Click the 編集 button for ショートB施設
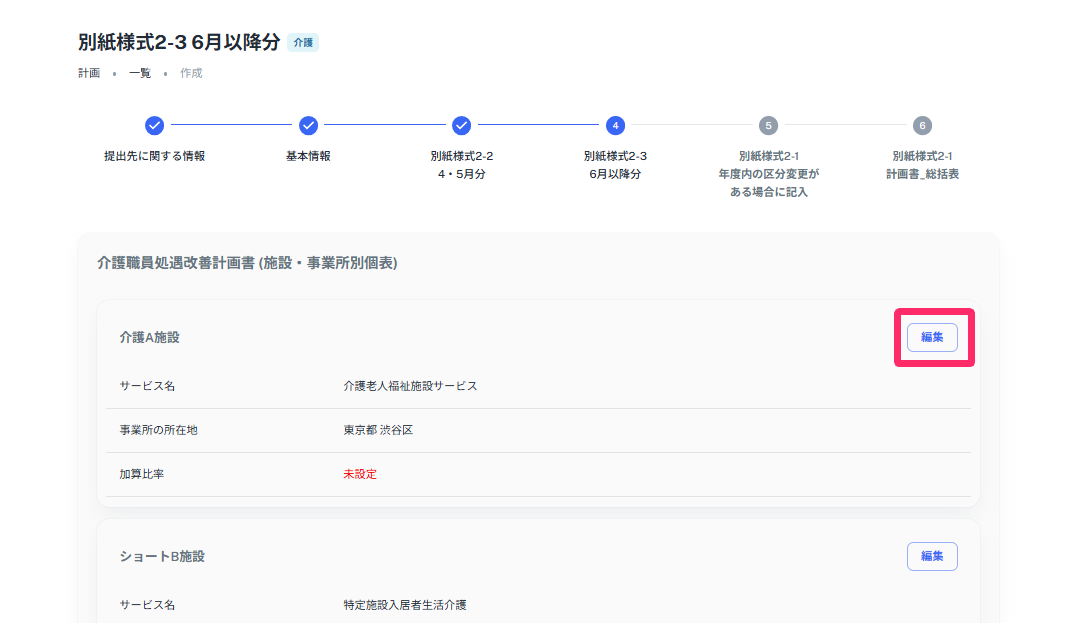Image resolution: width=1071 pixels, height=623 pixels. tap(932, 556)
